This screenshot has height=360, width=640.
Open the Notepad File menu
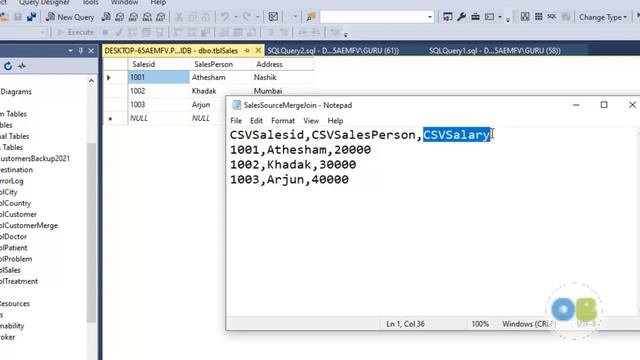coord(236,121)
